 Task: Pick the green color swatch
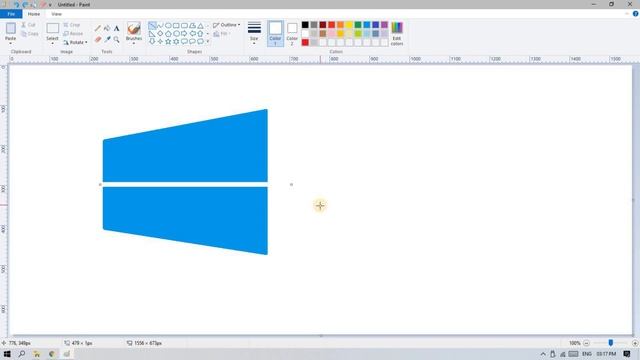[x=358, y=25]
